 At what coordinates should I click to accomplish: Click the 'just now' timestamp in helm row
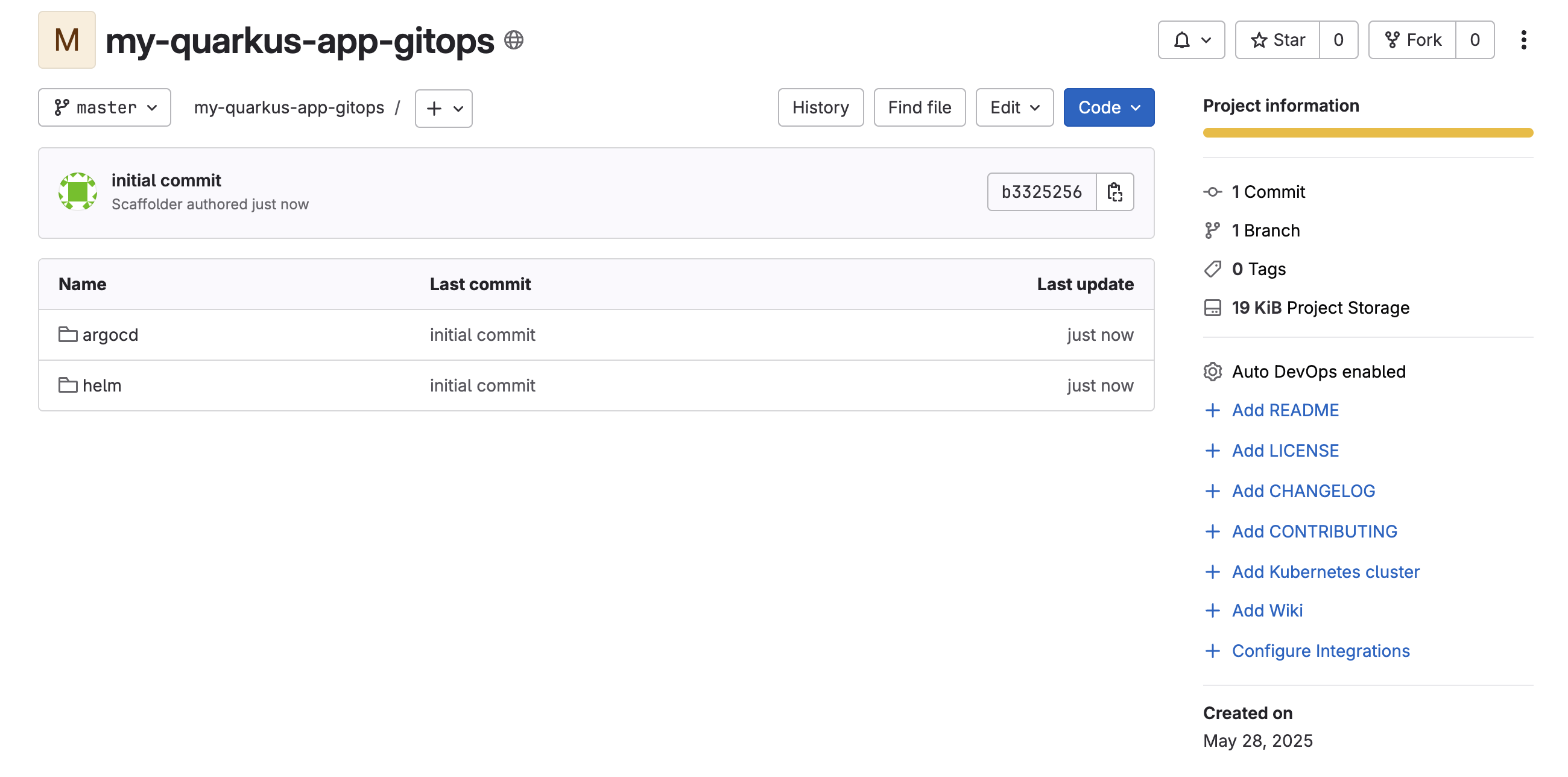[1099, 385]
